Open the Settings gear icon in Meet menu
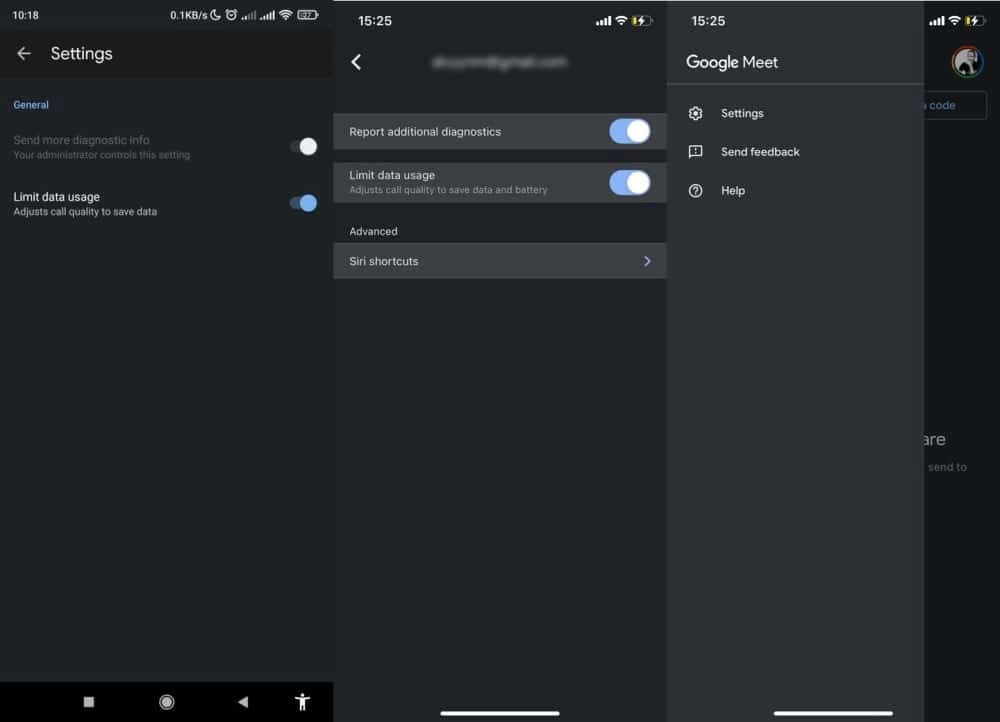 (695, 113)
